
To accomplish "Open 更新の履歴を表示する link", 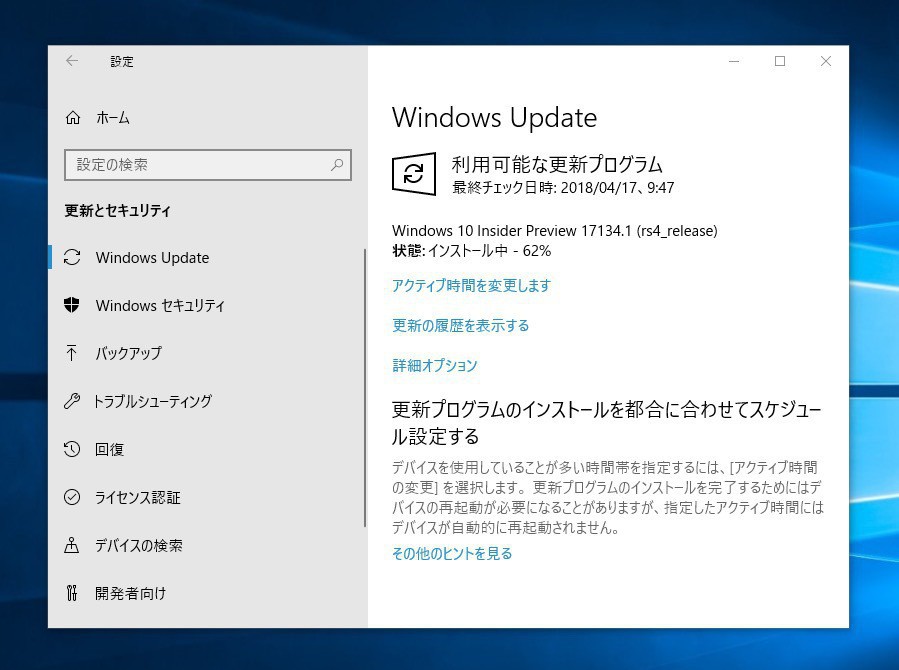I will click(460, 326).
